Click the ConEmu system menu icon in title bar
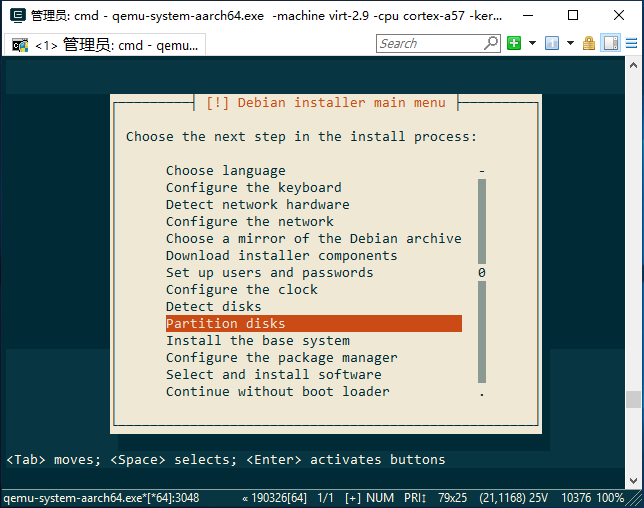 click(x=17, y=16)
